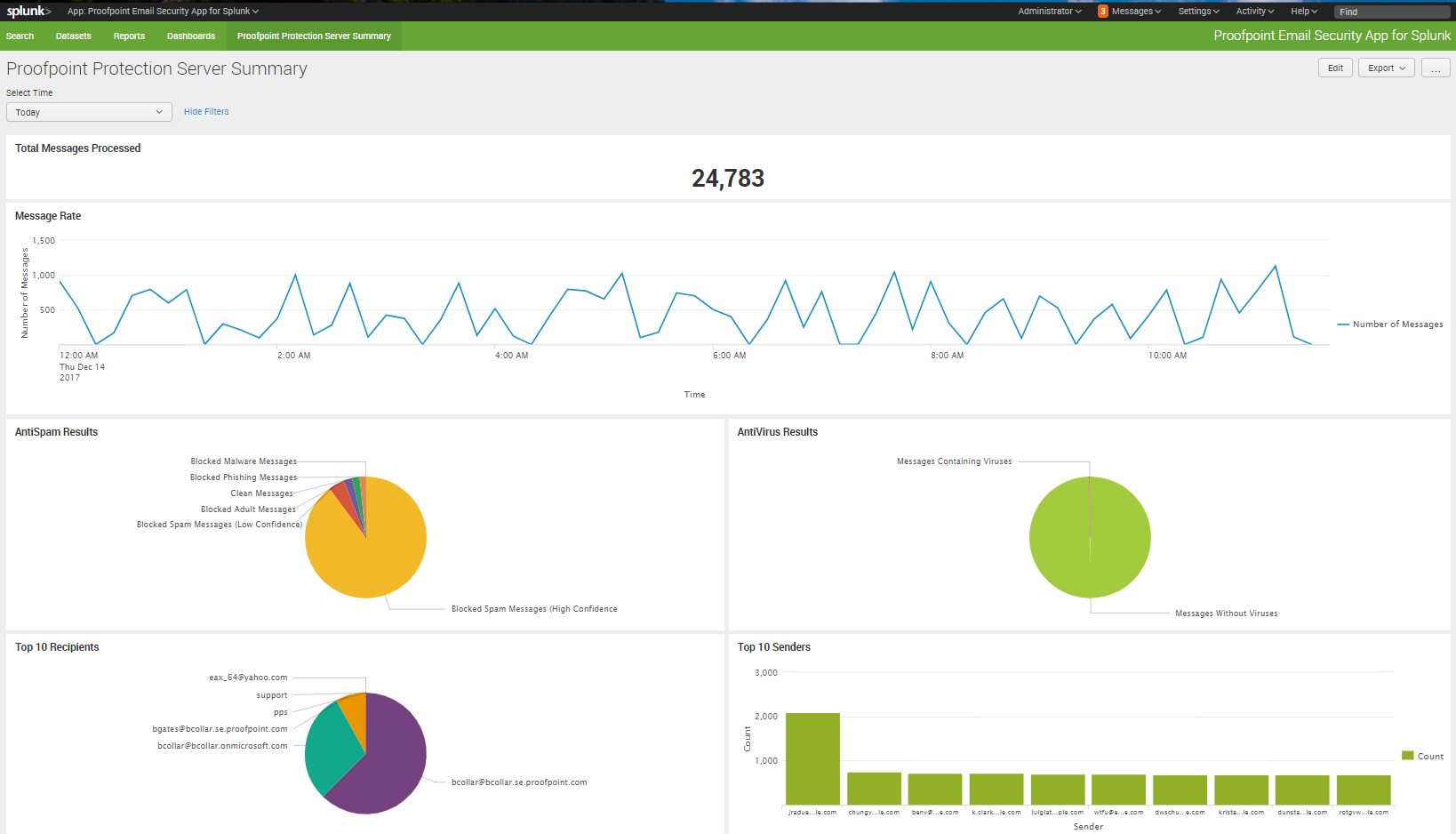Click the rotgvw...le.com sender bar
This screenshot has width=1456, height=834.
coord(1364,790)
